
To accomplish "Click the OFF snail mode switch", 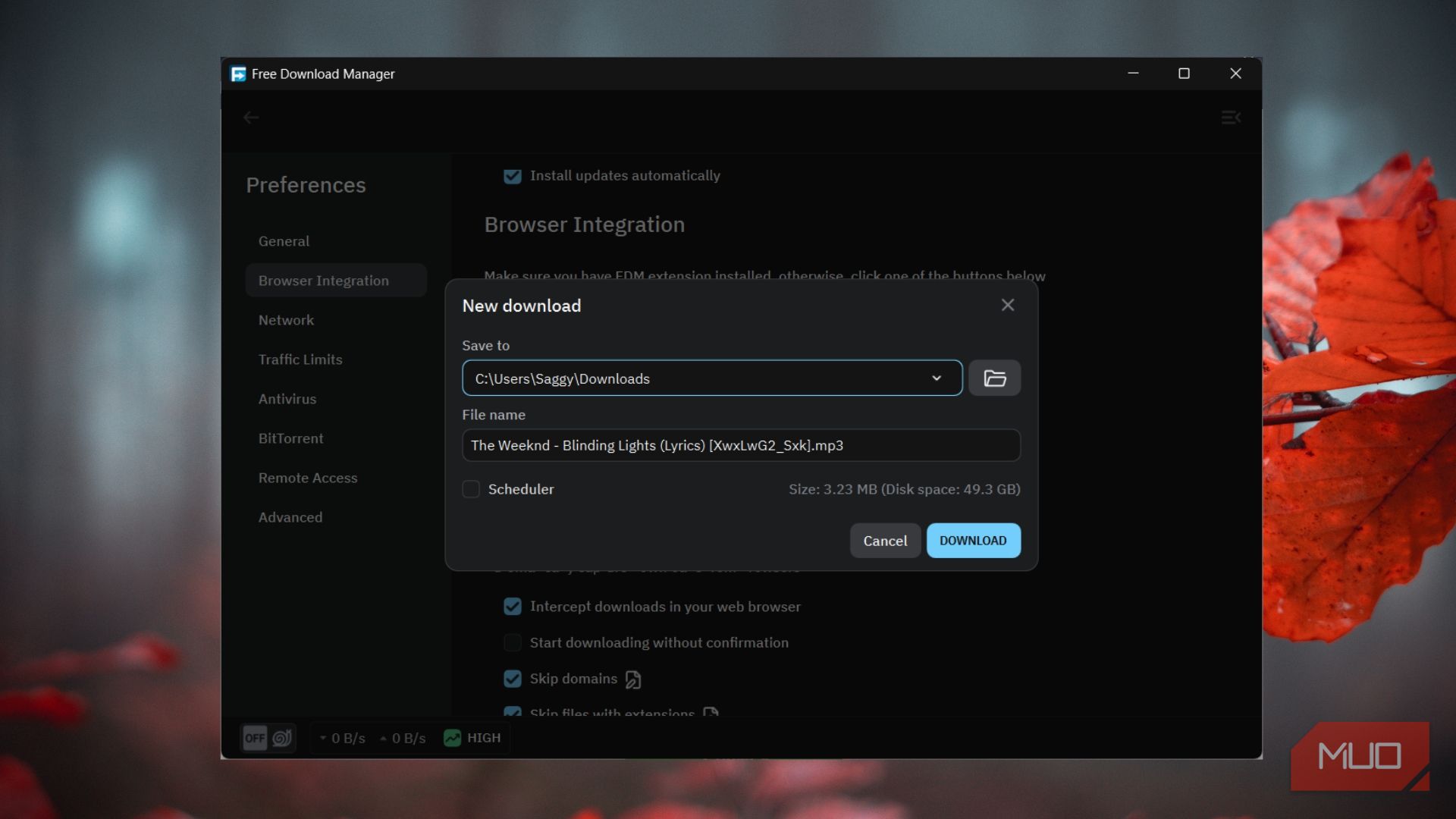I will [x=256, y=738].
